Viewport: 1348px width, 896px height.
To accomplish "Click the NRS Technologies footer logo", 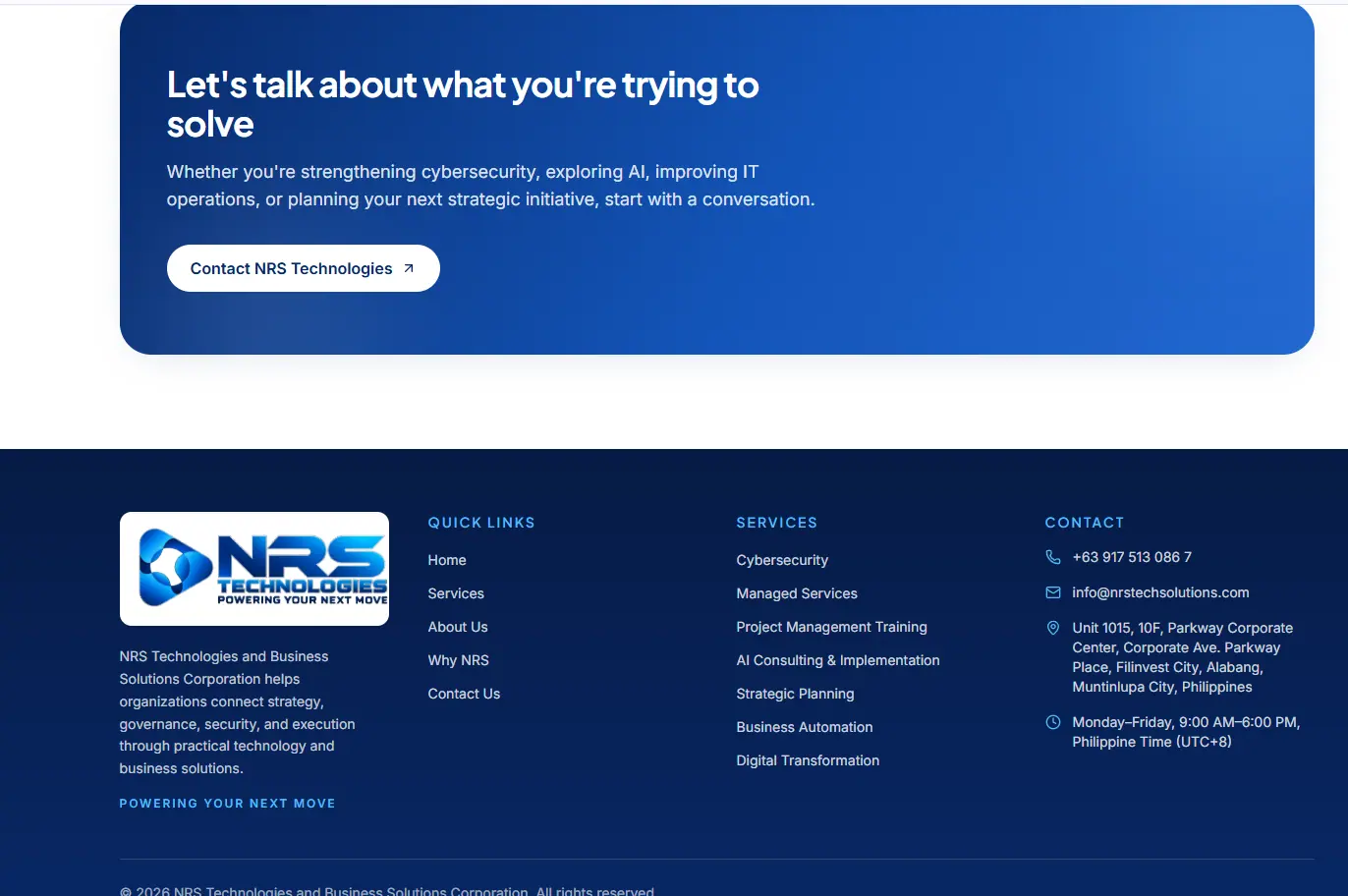I will (254, 569).
